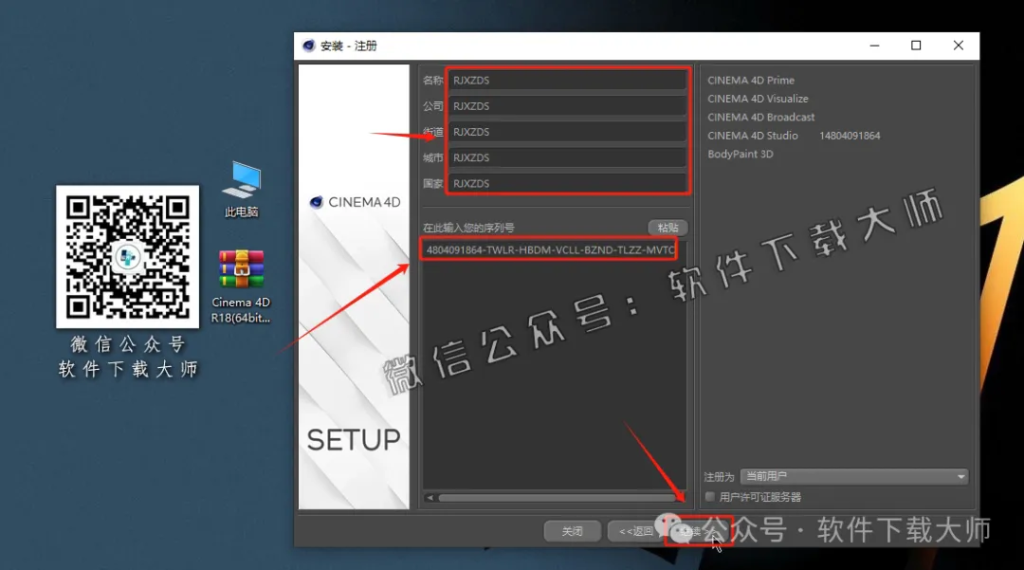This screenshot has width=1024, height=570.
Task: Minimize the 安装 - 注册 window
Action: point(874,46)
